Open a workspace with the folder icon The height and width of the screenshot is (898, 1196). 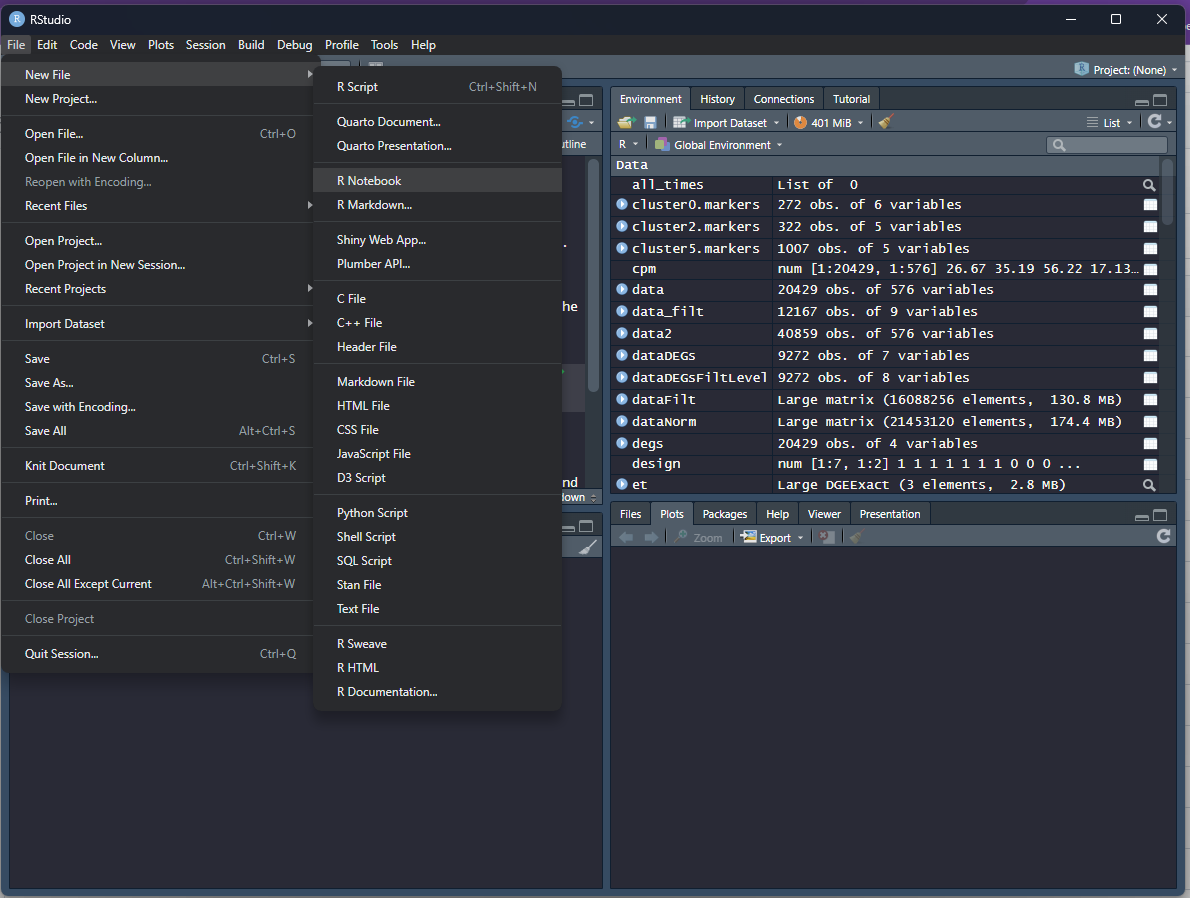pyautogui.click(x=625, y=121)
